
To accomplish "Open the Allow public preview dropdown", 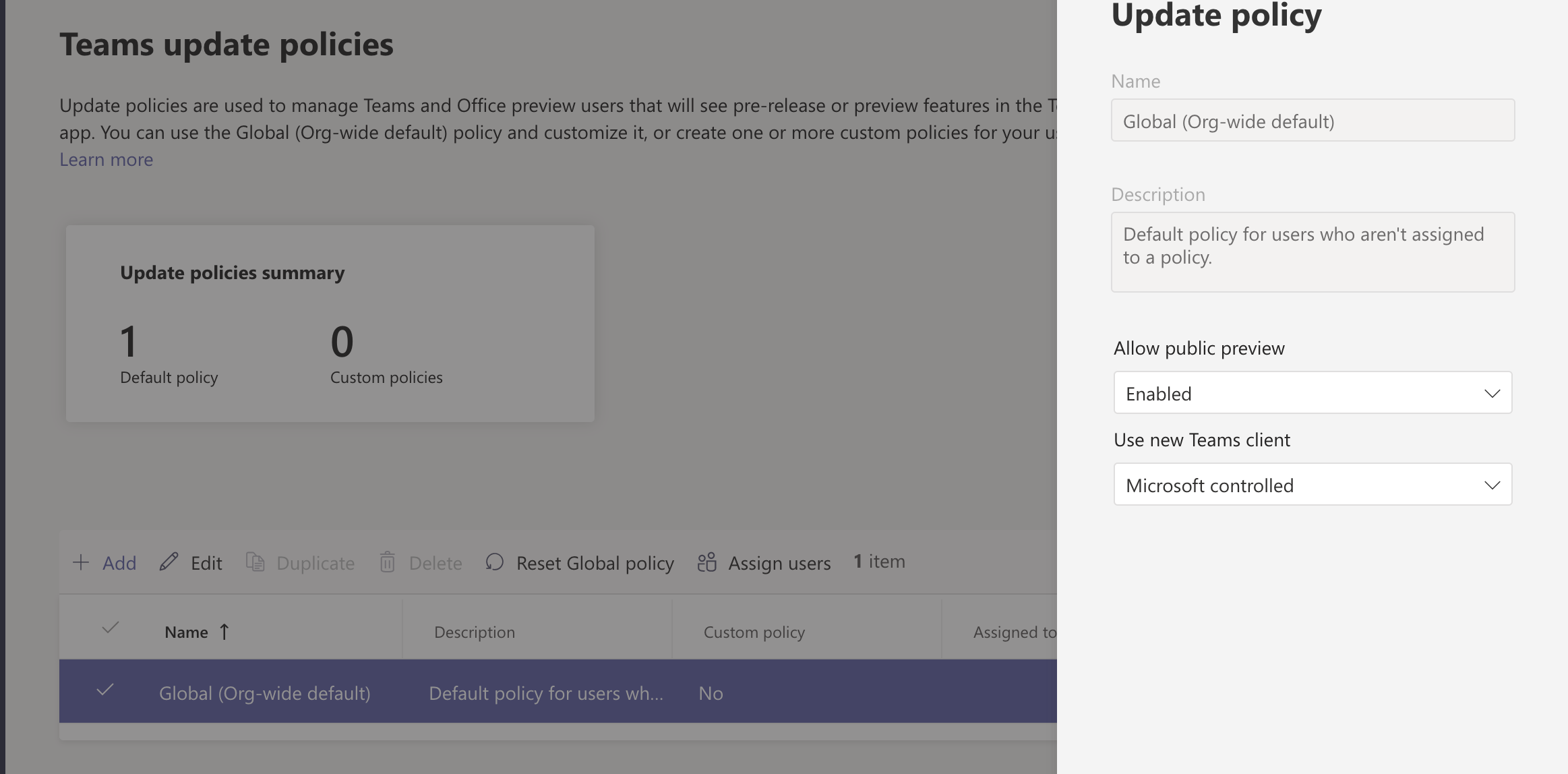I will coord(1313,392).
